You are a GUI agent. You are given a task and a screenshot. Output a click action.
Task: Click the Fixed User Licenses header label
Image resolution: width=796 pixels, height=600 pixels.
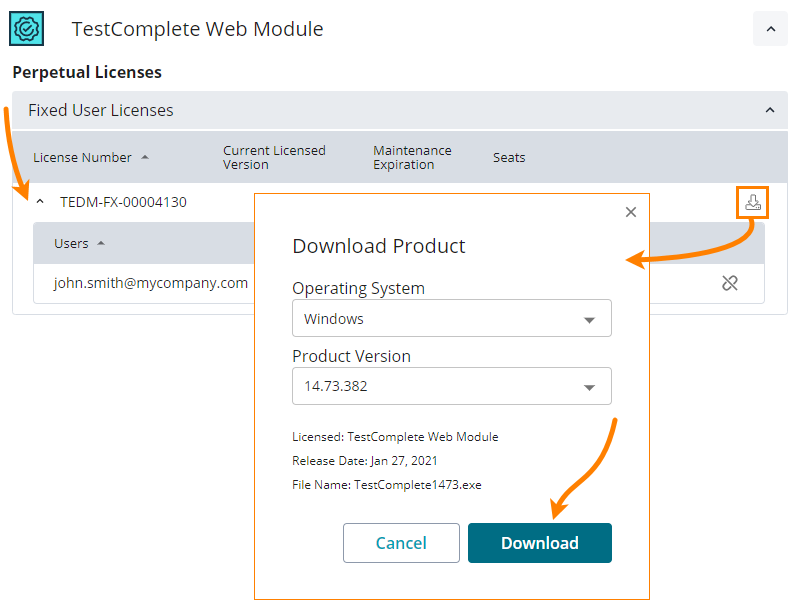(100, 110)
